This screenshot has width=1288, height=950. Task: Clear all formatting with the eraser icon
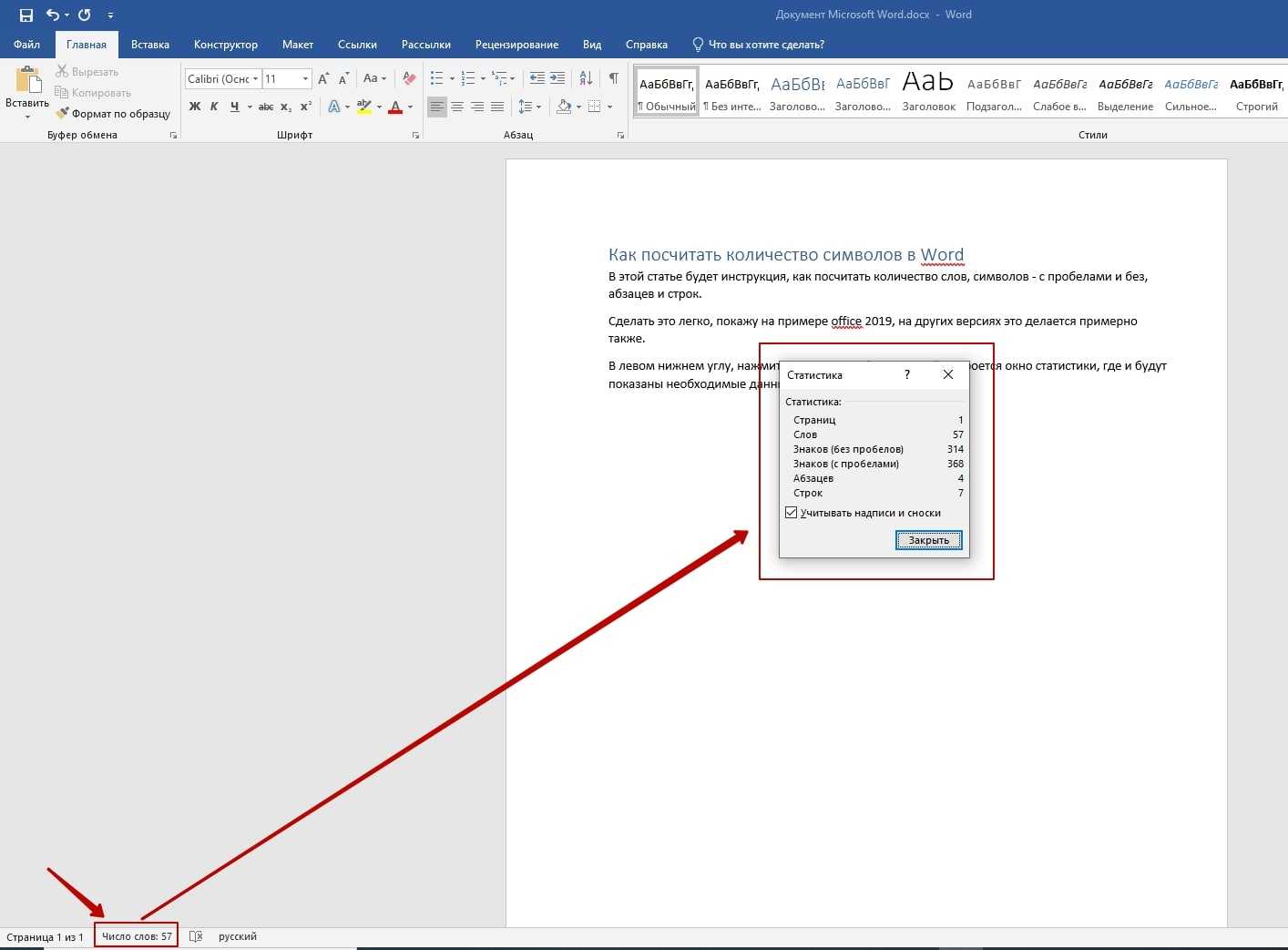409,79
